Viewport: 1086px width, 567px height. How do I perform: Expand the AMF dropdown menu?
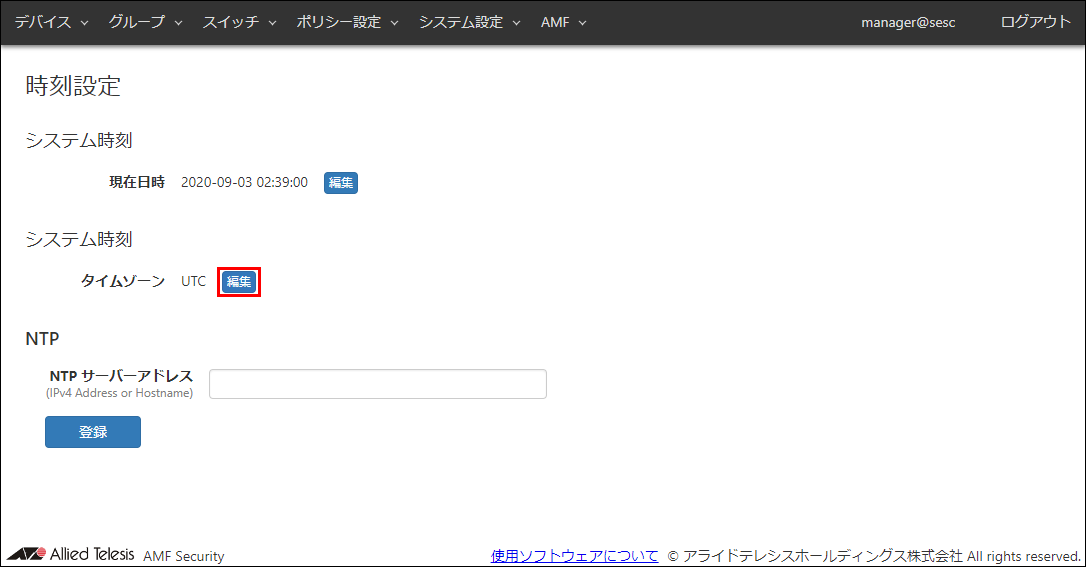tap(563, 22)
